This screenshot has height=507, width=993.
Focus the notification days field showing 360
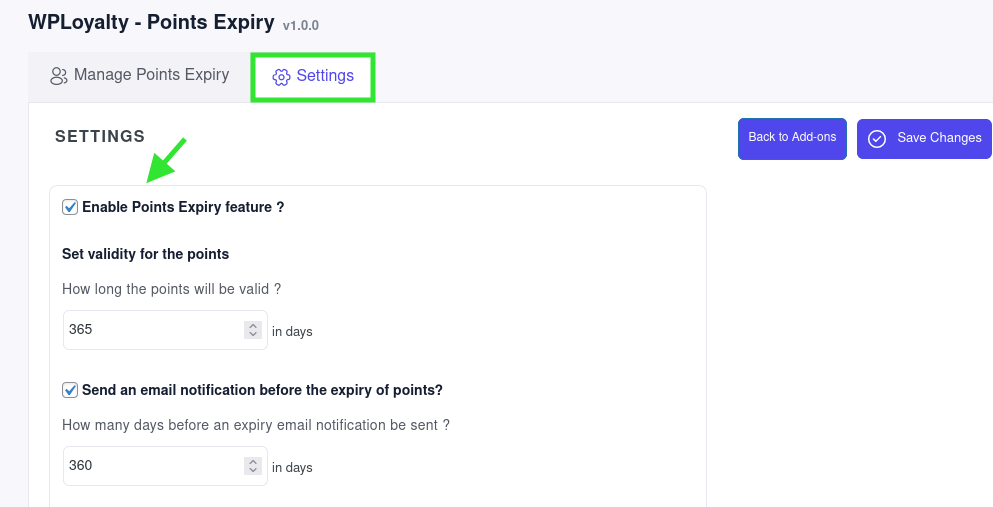[165, 466]
